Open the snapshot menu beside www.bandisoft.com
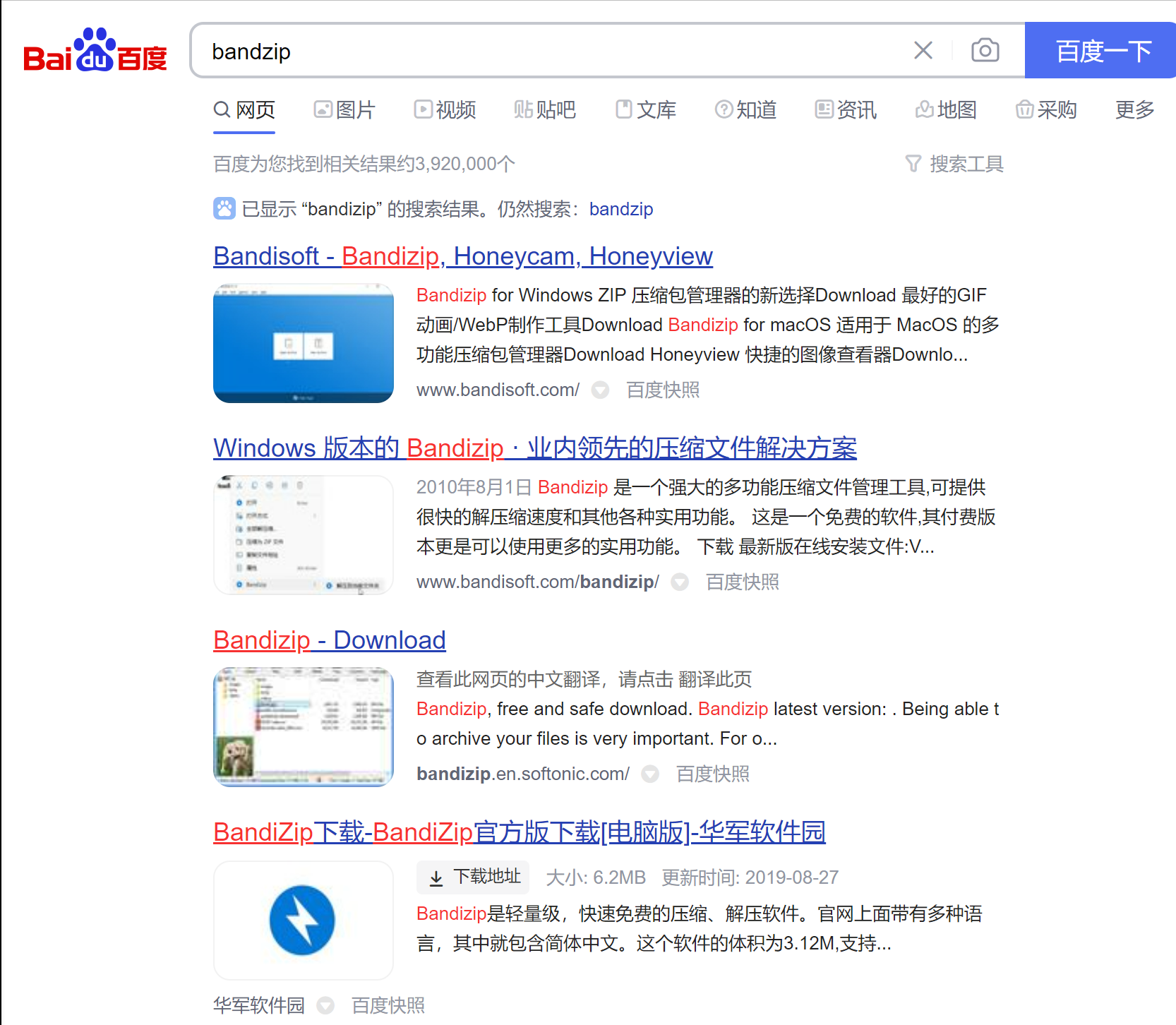The height and width of the screenshot is (1025, 1176). [600, 390]
